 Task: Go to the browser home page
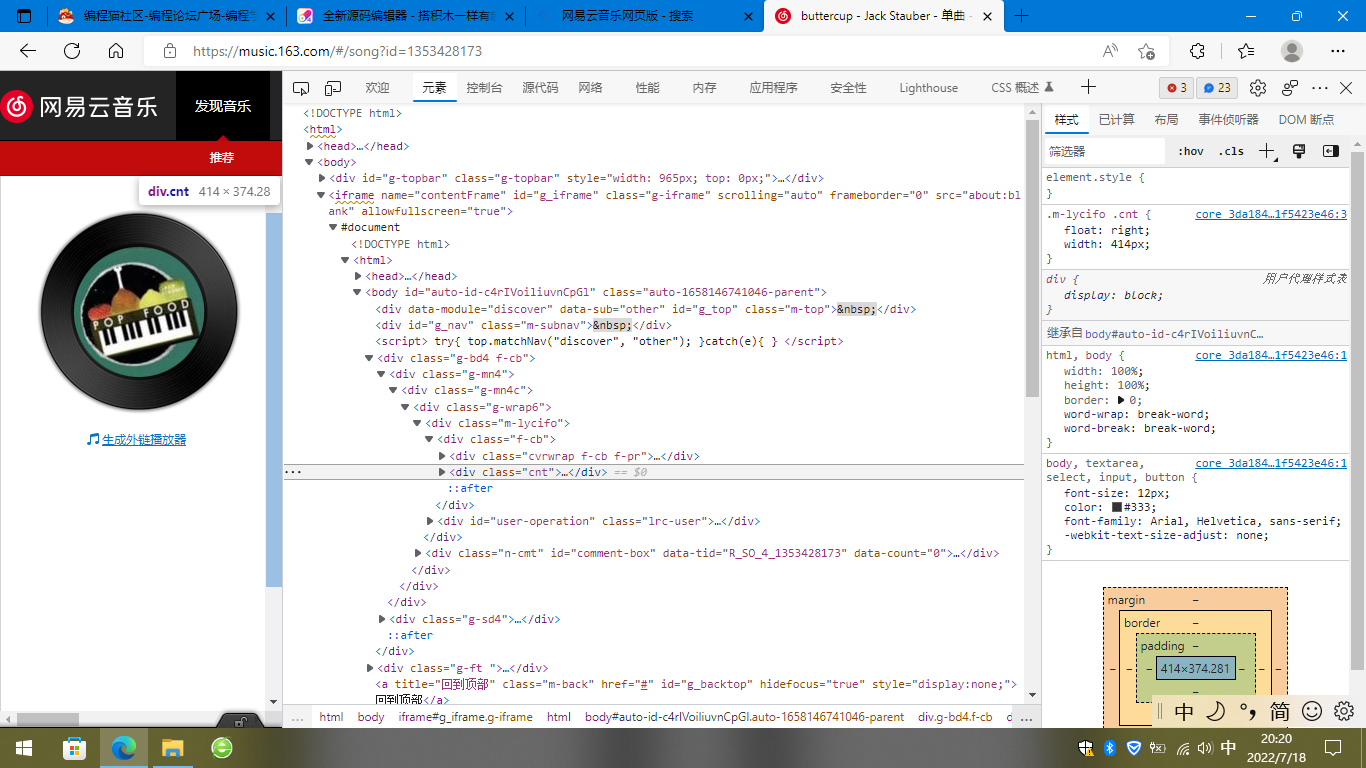[x=116, y=51]
